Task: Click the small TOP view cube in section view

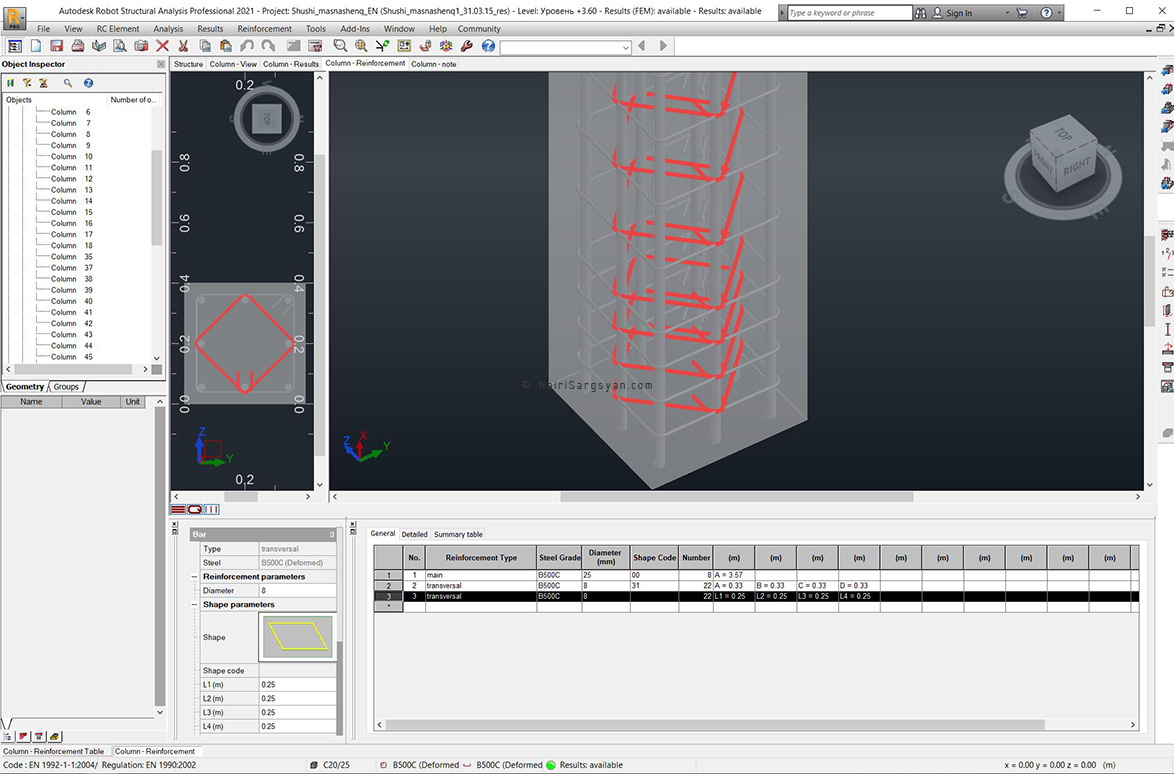Action: (267, 118)
